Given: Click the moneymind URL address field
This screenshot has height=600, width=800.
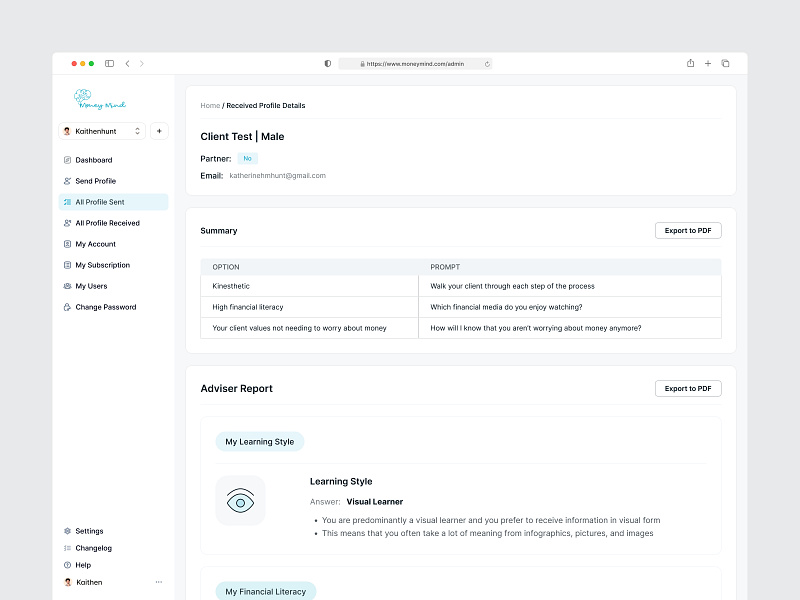Looking at the screenshot, I should pos(414,63).
